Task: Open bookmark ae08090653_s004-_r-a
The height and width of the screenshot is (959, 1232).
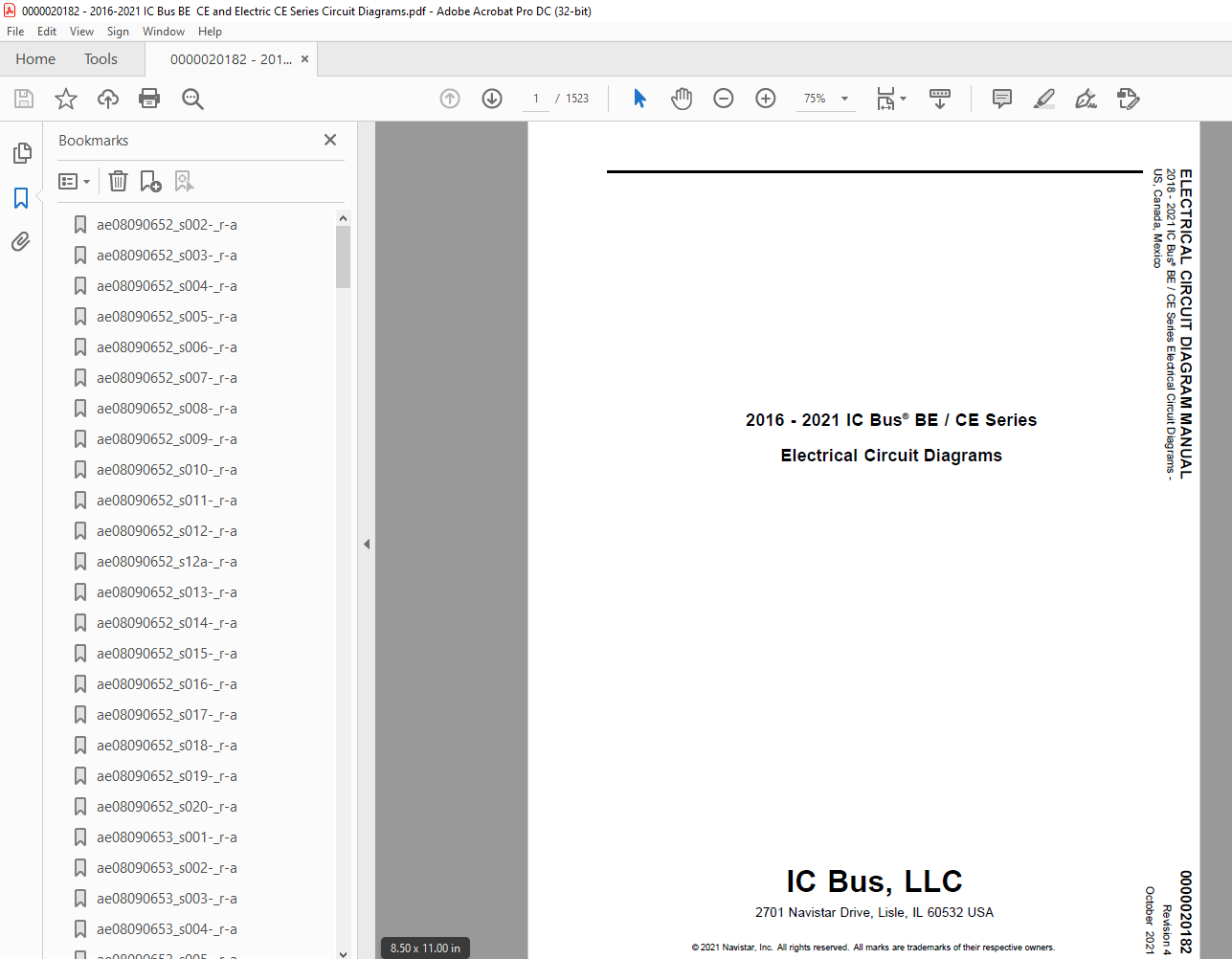Action: [167, 929]
